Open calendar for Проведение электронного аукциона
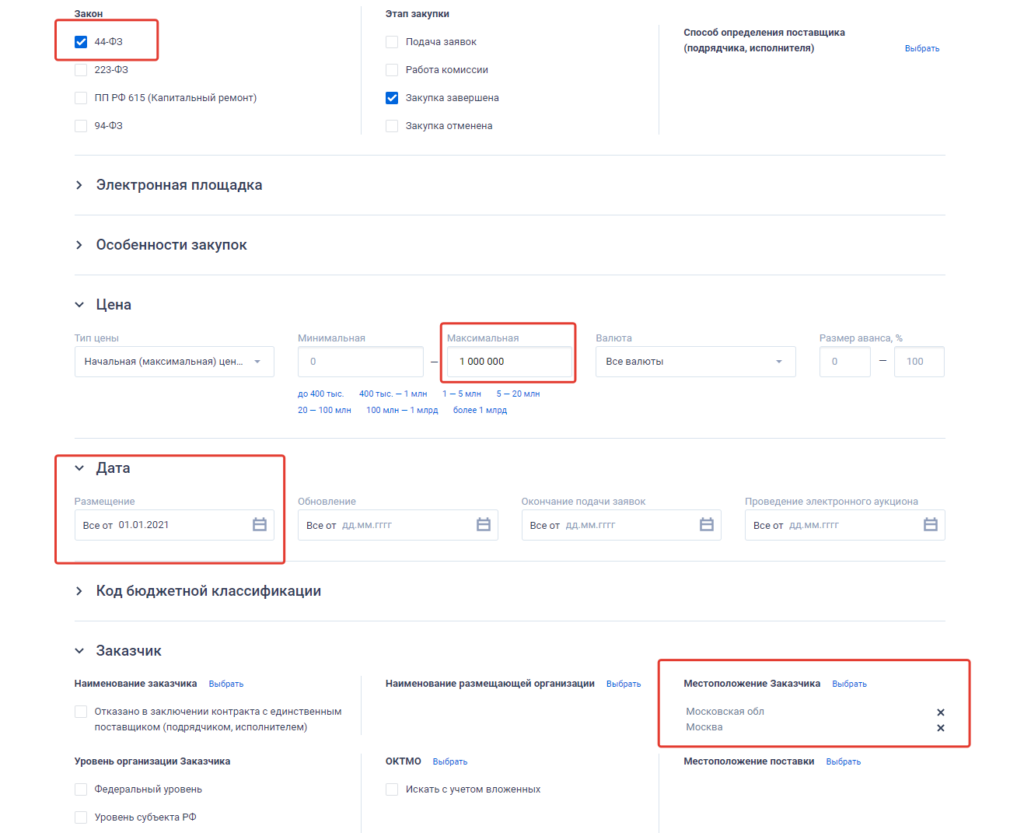This screenshot has height=833, width=1024. [x=930, y=525]
